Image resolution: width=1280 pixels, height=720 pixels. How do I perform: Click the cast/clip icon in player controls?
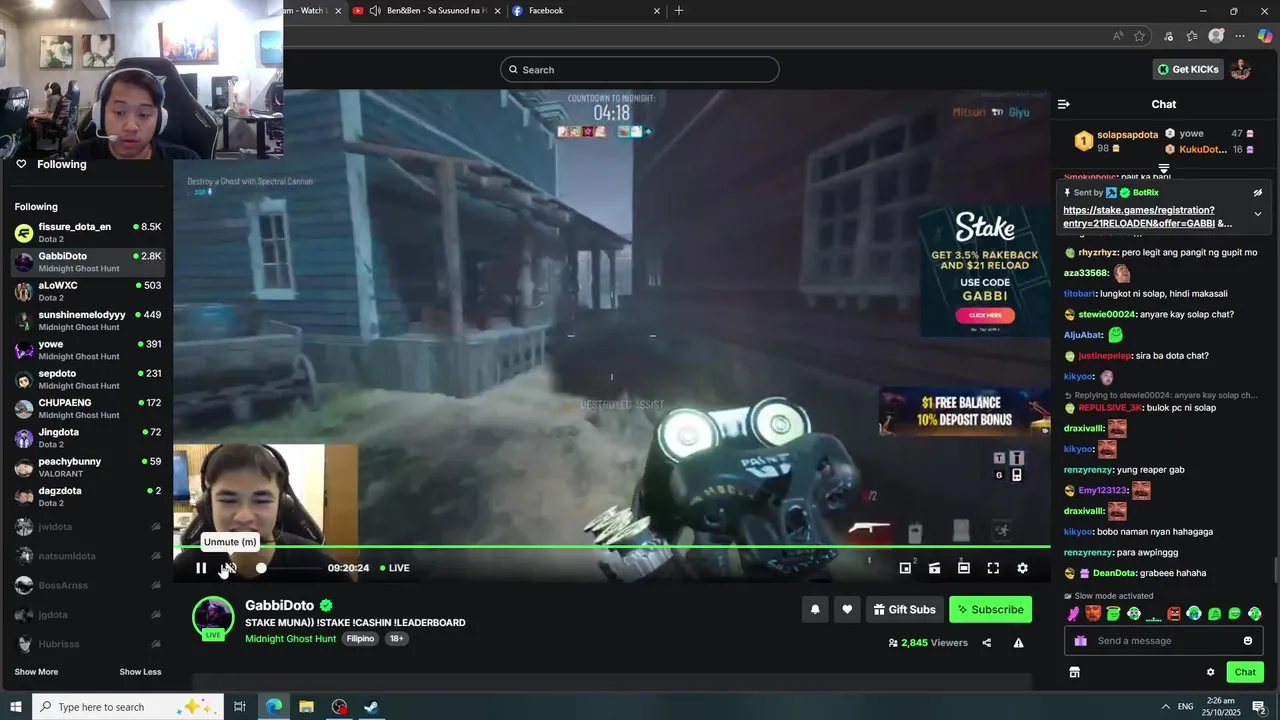(934, 568)
